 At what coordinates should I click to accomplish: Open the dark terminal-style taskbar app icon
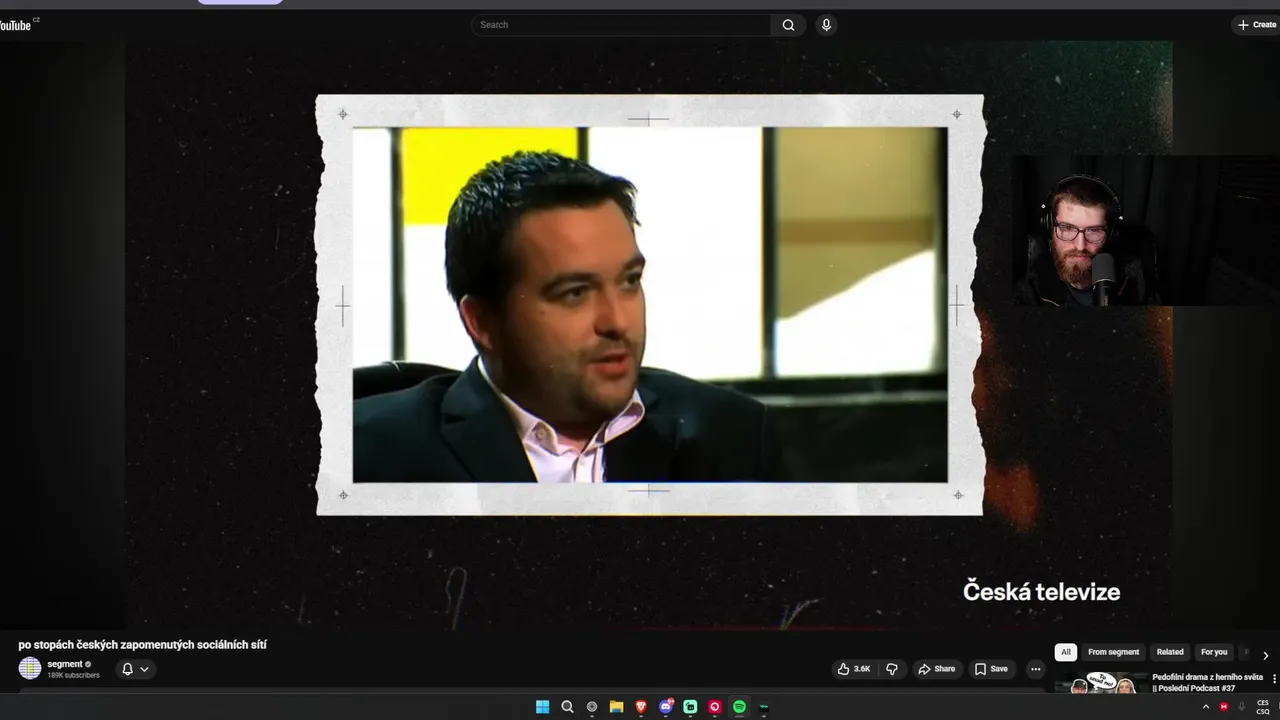pos(764,707)
